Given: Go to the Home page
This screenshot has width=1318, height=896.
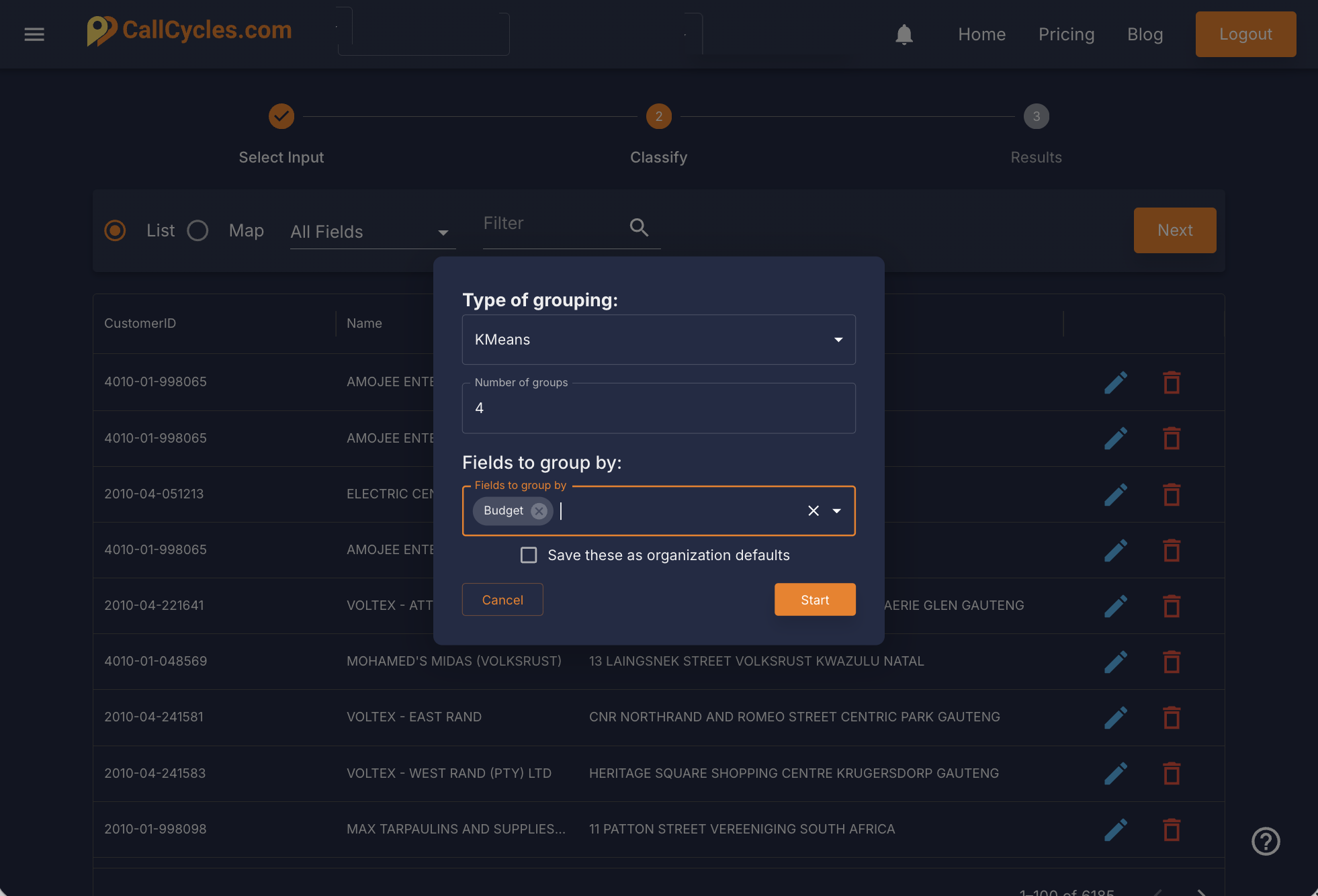Looking at the screenshot, I should pos(981,34).
